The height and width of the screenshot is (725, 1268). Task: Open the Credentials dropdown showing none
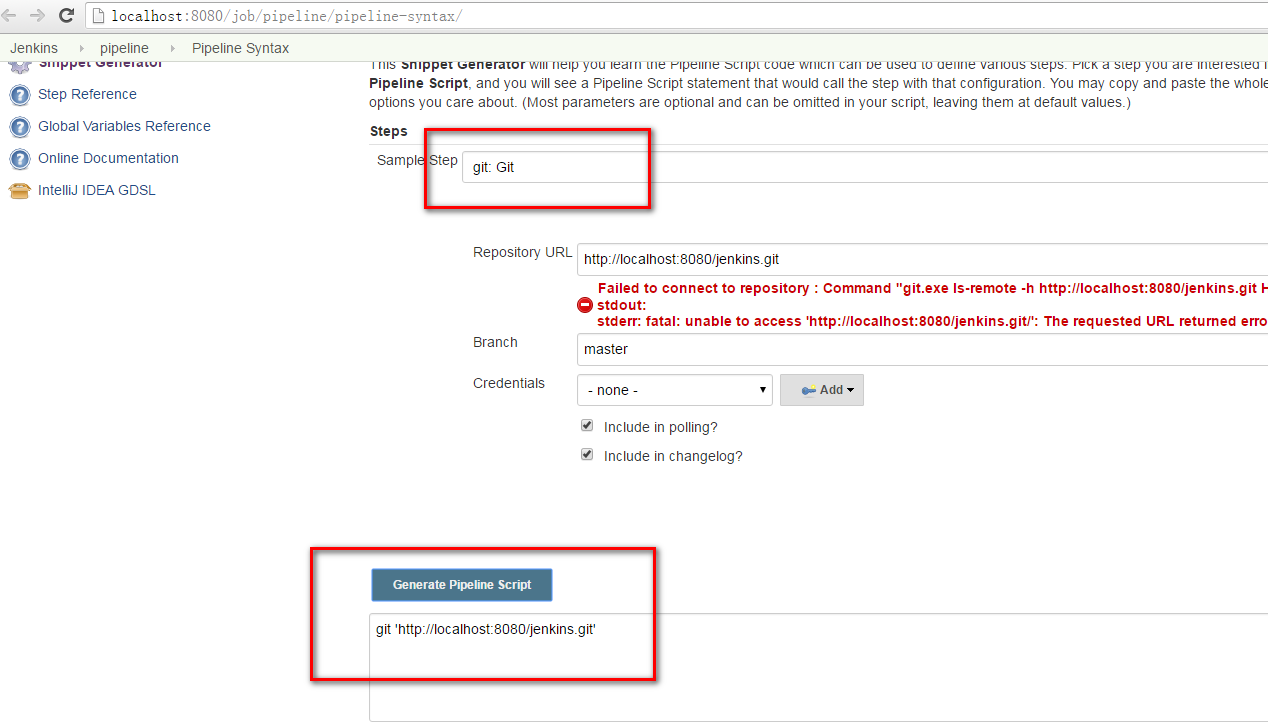(x=675, y=390)
